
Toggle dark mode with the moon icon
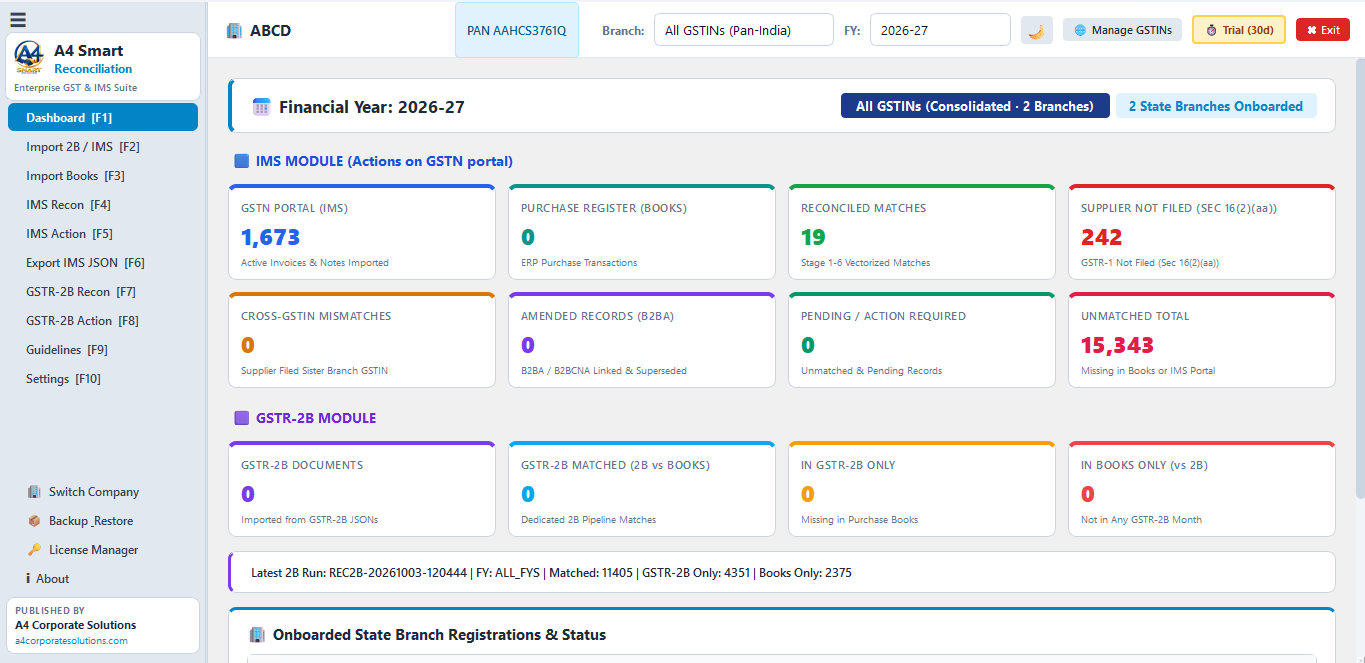coord(1037,30)
